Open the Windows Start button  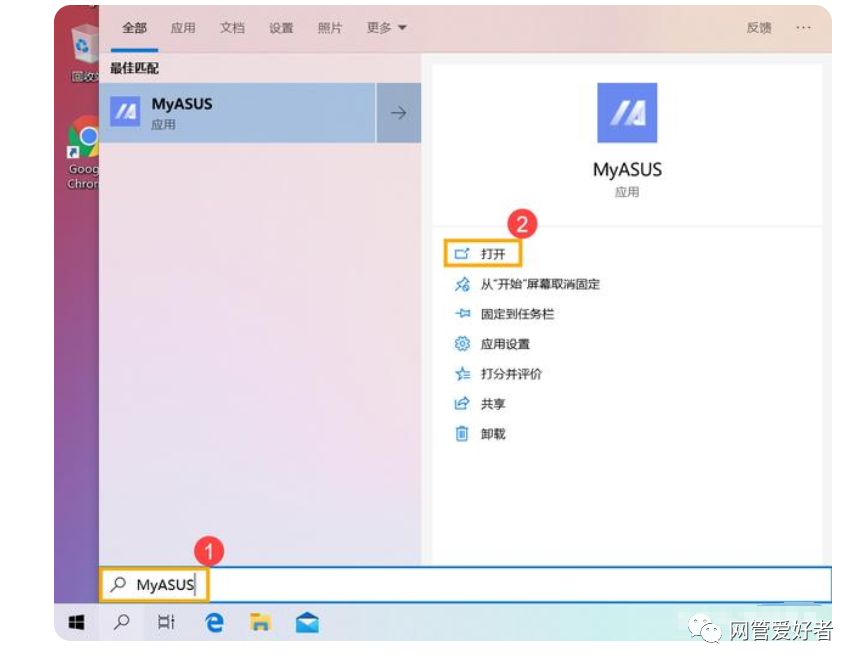[x=76, y=622]
